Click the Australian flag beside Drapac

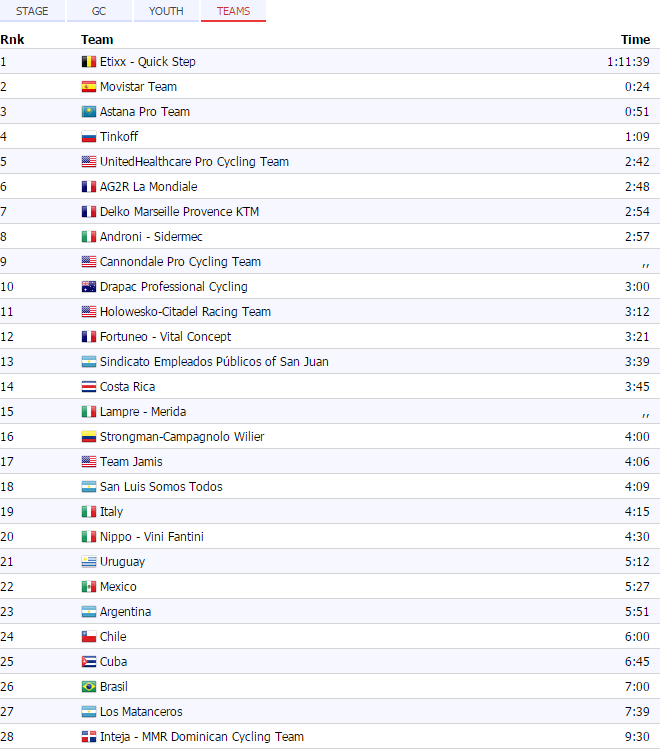click(x=89, y=287)
